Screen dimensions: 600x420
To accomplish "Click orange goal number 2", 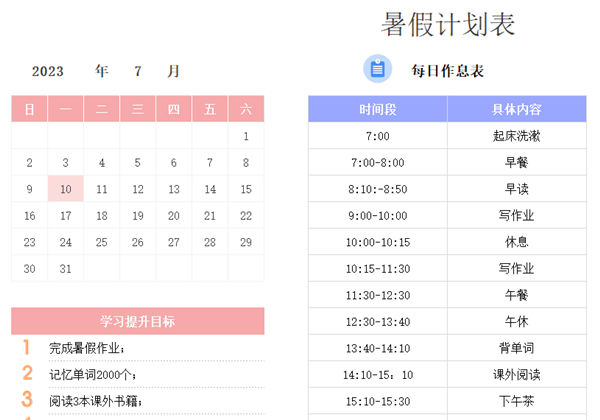I will (27, 373).
